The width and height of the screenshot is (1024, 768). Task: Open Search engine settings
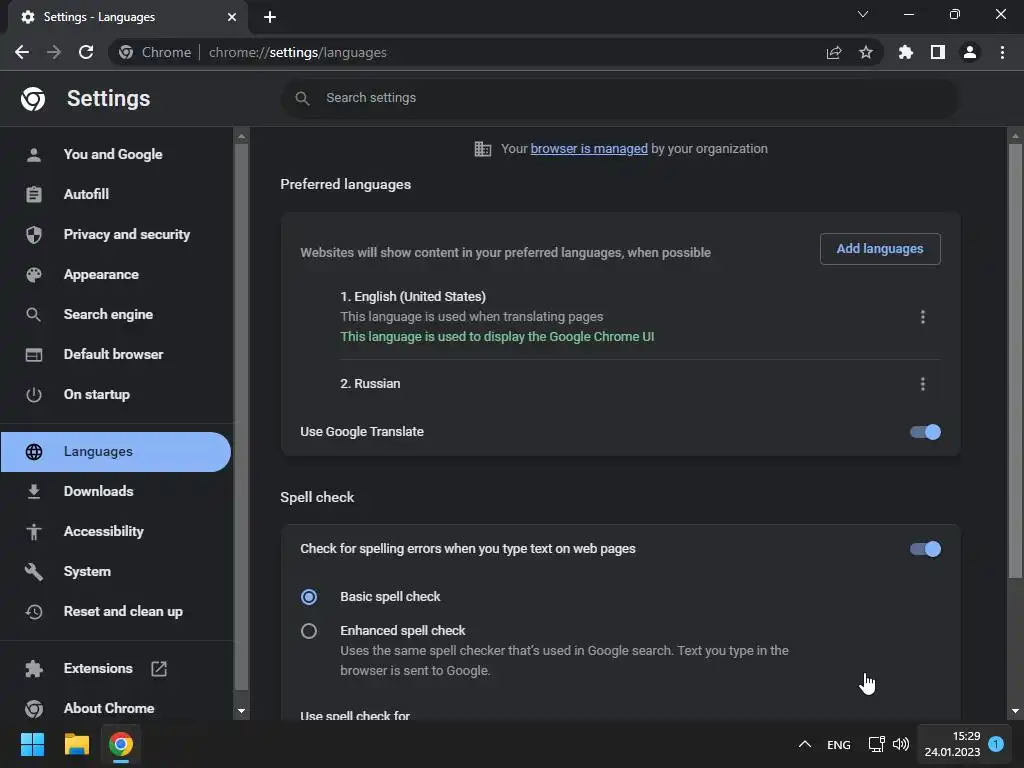coord(108,314)
